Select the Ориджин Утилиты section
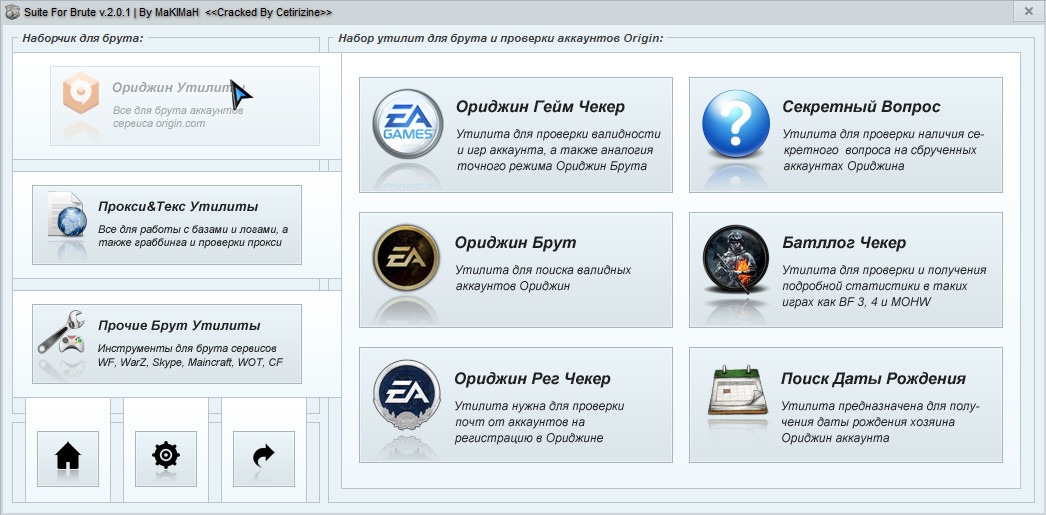Viewport: 1046px width, 515px height. pos(185,105)
